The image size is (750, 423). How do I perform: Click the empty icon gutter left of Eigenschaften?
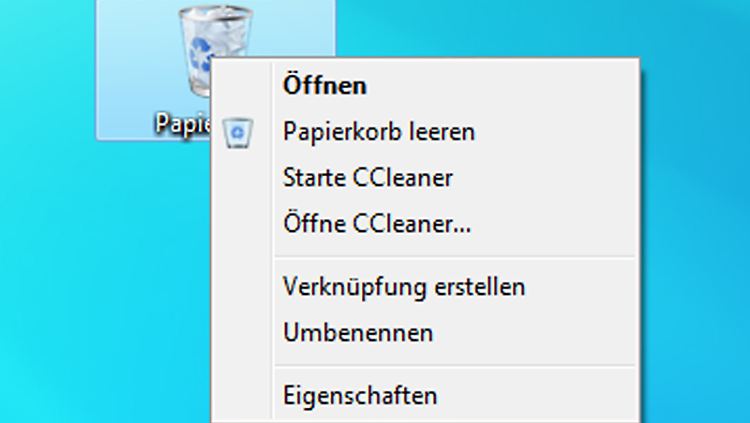242,396
